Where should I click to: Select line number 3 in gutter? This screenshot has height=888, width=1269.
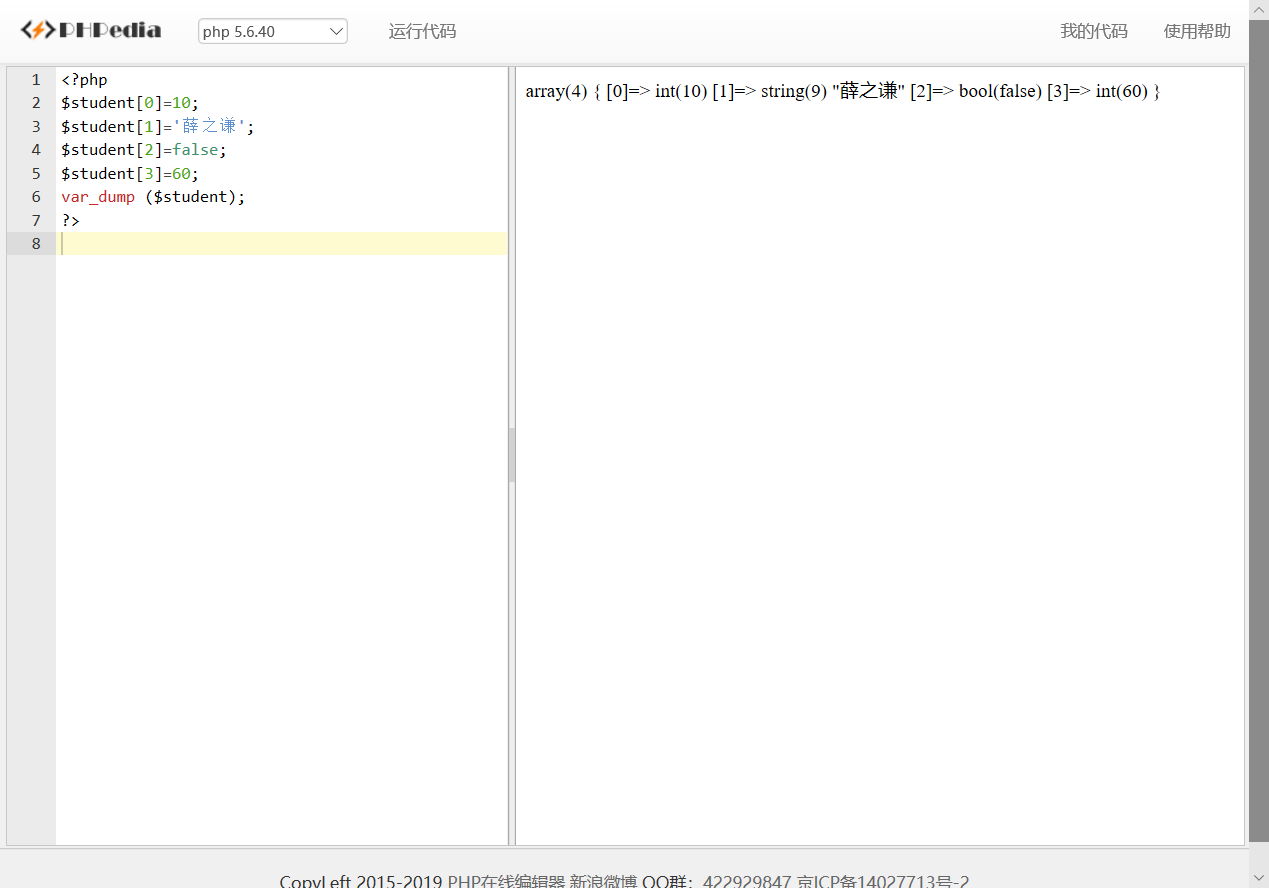tap(36, 126)
